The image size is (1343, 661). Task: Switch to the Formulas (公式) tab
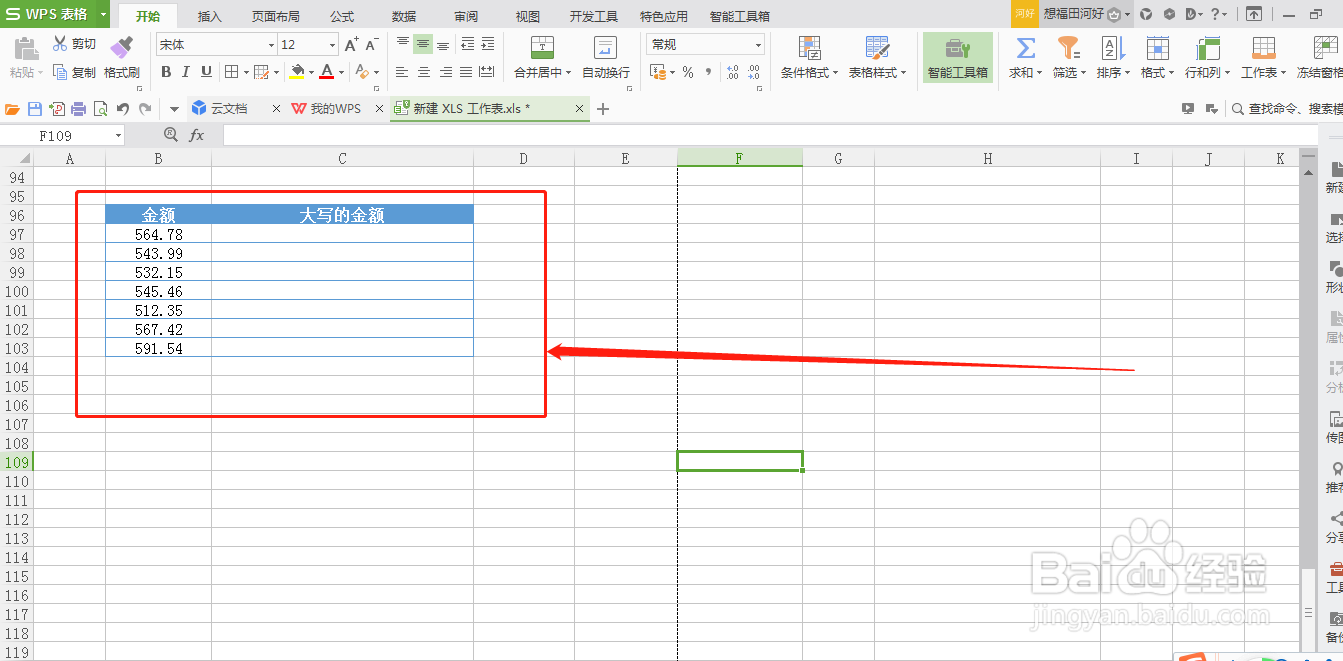click(342, 16)
